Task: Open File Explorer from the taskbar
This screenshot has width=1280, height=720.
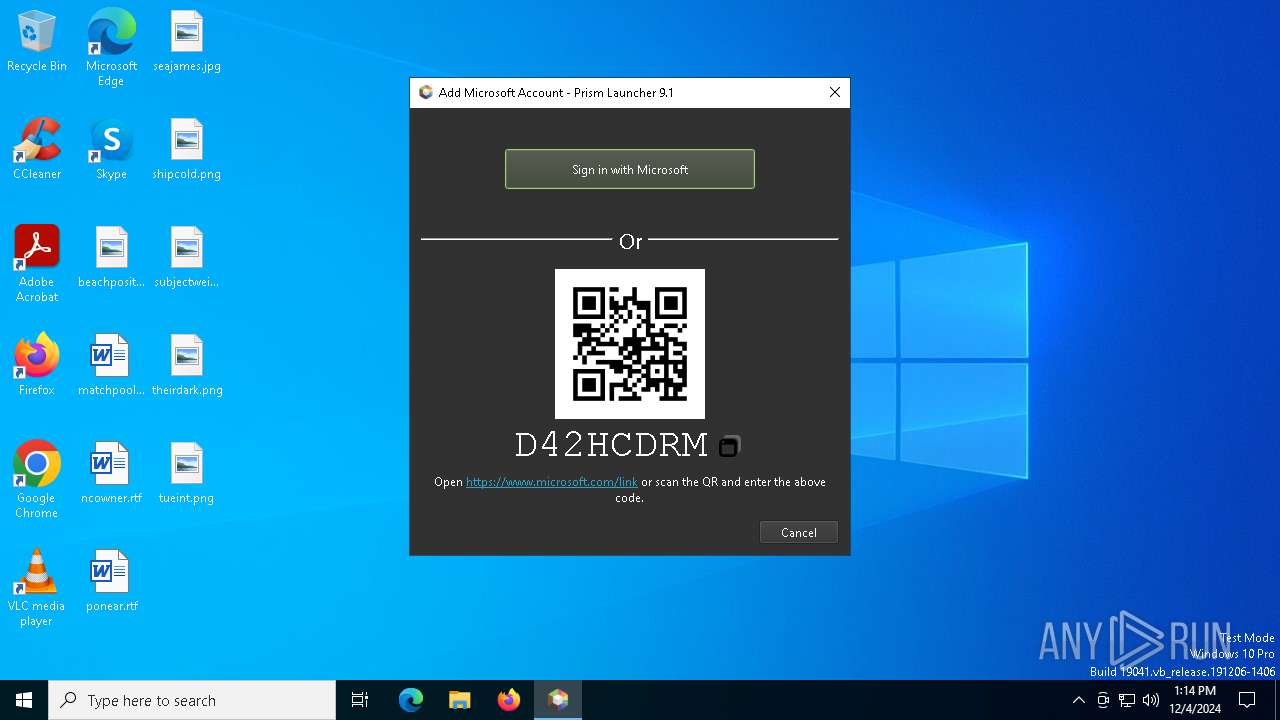Action: click(460, 700)
